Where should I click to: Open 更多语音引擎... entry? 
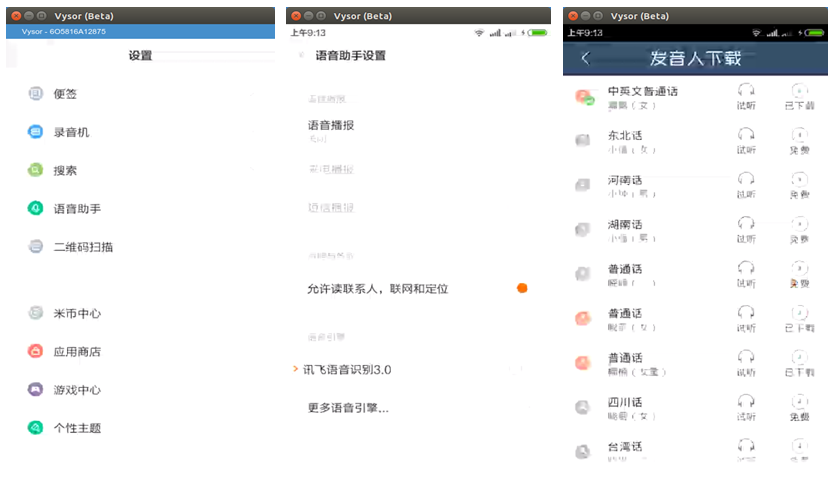pos(348,408)
